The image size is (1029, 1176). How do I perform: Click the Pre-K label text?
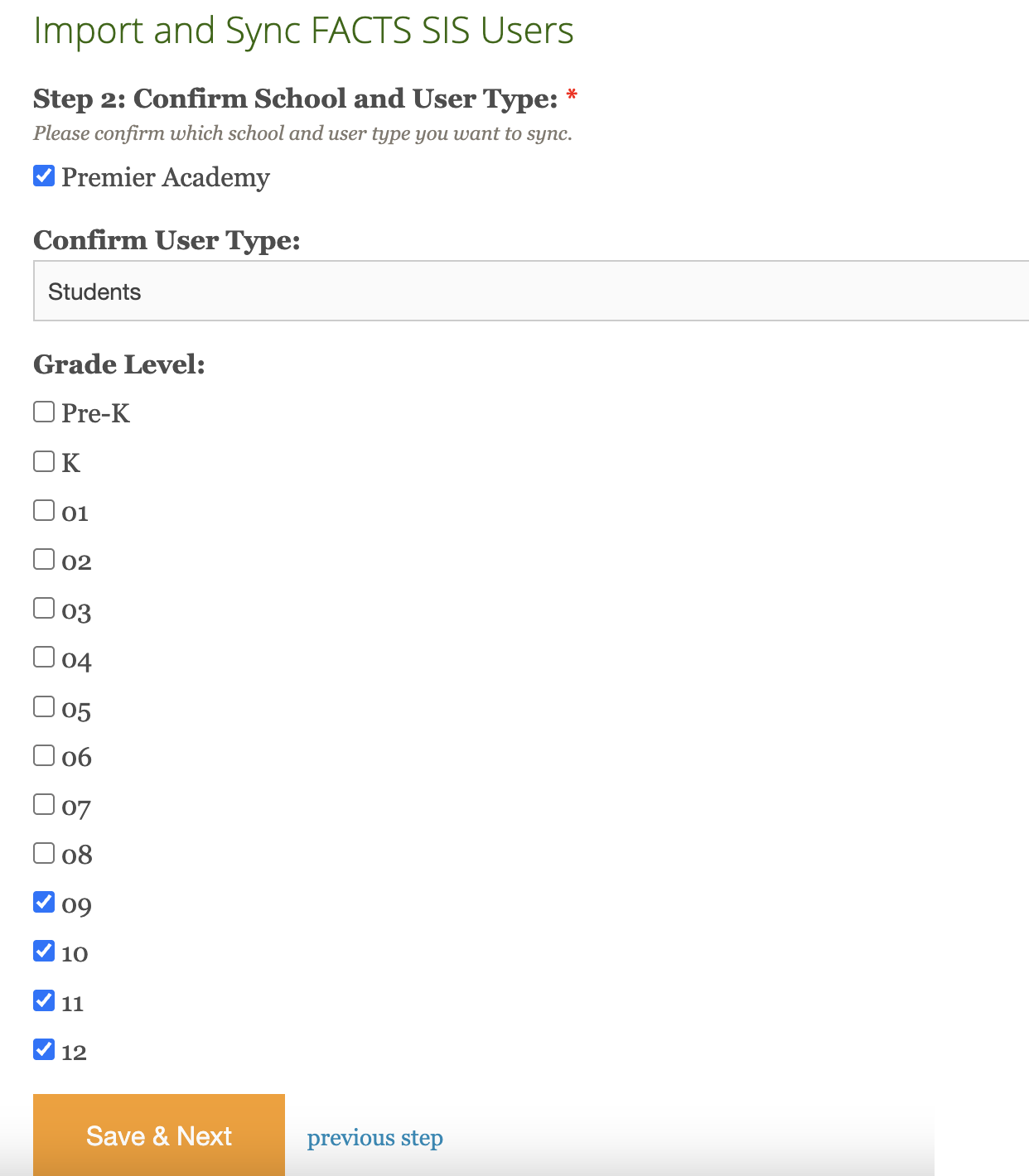coord(96,413)
